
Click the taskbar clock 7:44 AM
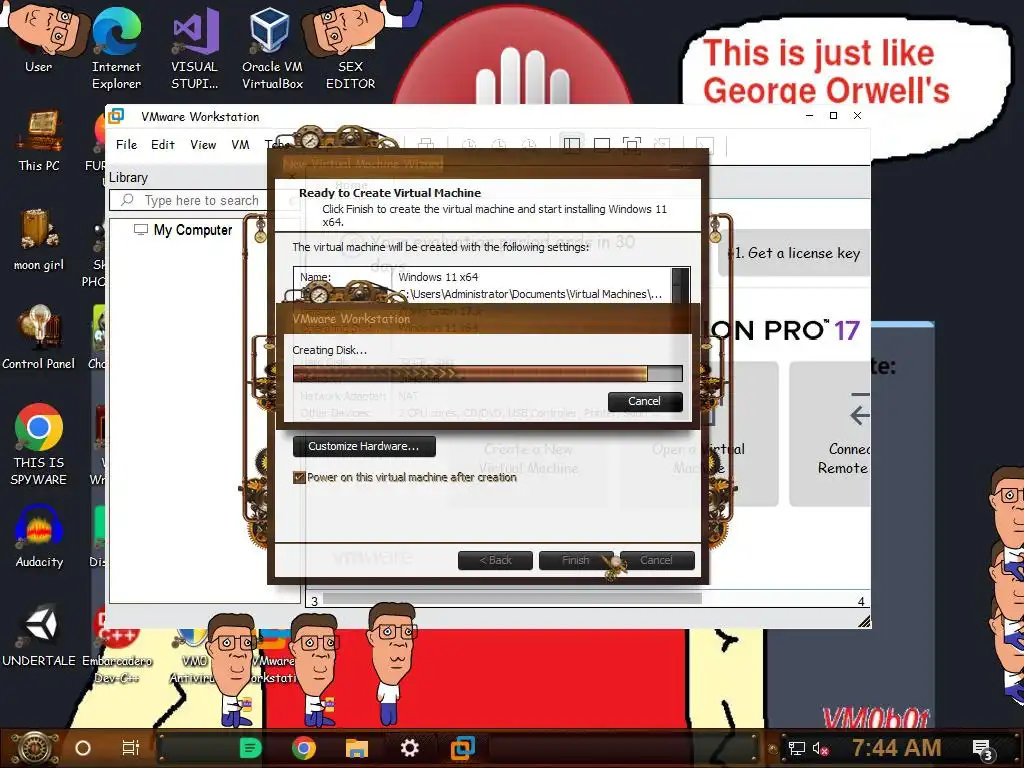(x=896, y=747)
